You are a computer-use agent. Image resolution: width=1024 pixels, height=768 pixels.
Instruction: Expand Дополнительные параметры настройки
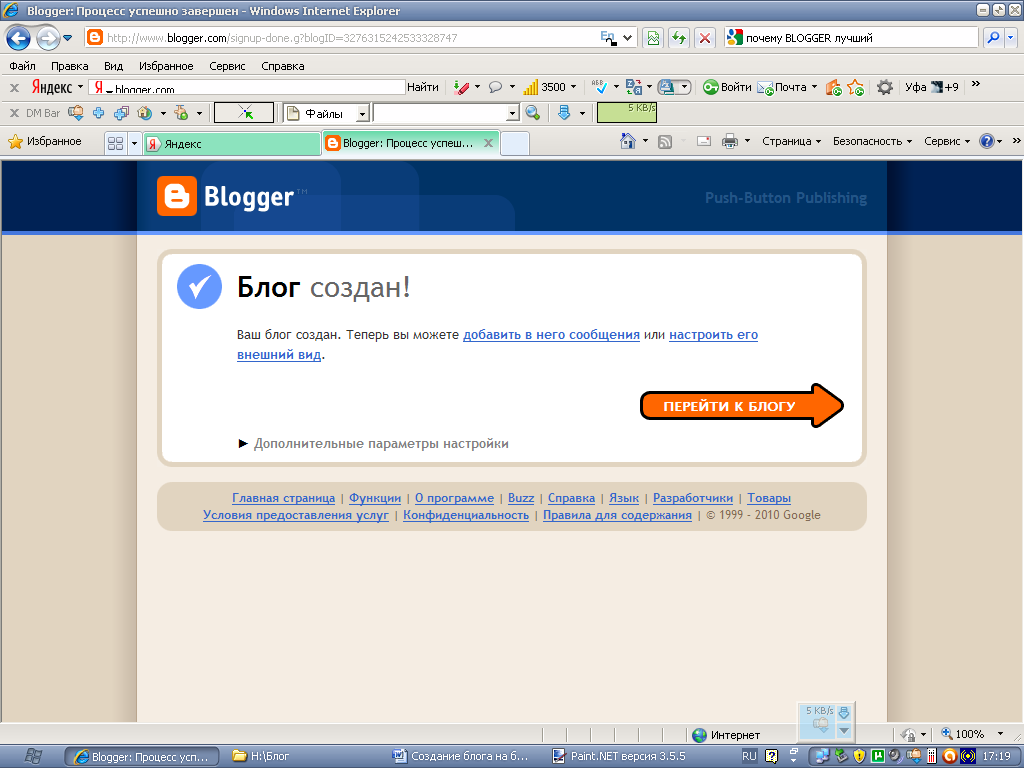(x=374, y=443)
